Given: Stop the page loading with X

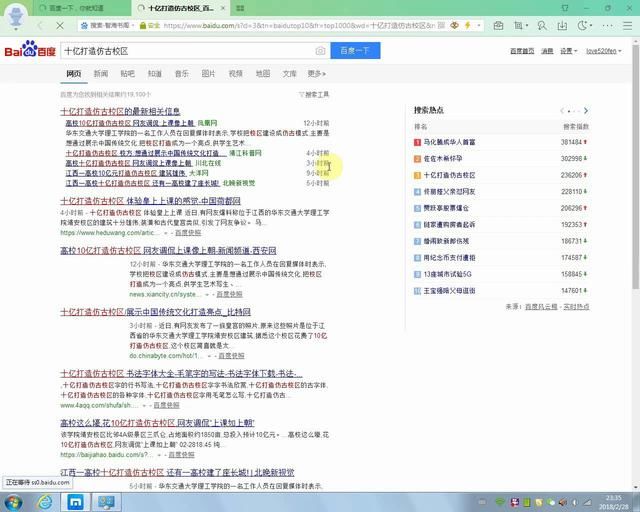Looking at the screenshot, I should click(x=60, y=26).
